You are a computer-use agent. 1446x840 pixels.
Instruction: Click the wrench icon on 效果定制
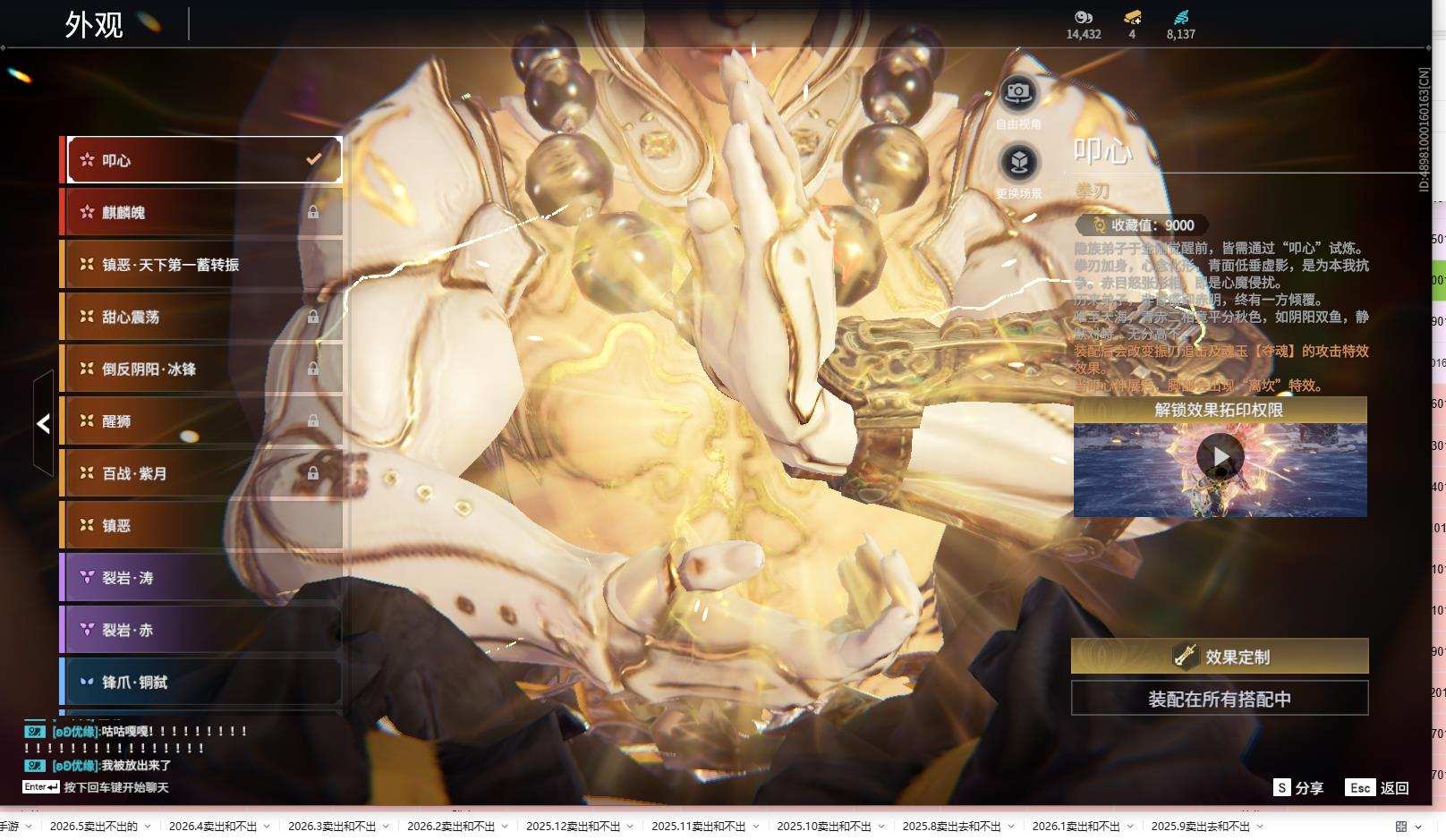pos(1186,656)
